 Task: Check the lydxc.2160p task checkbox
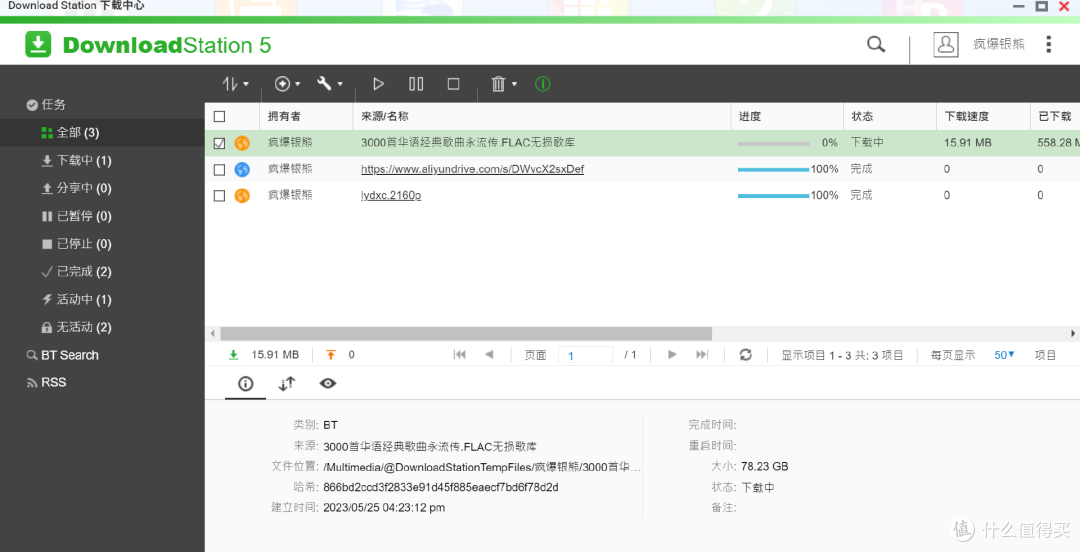(219, 196)
